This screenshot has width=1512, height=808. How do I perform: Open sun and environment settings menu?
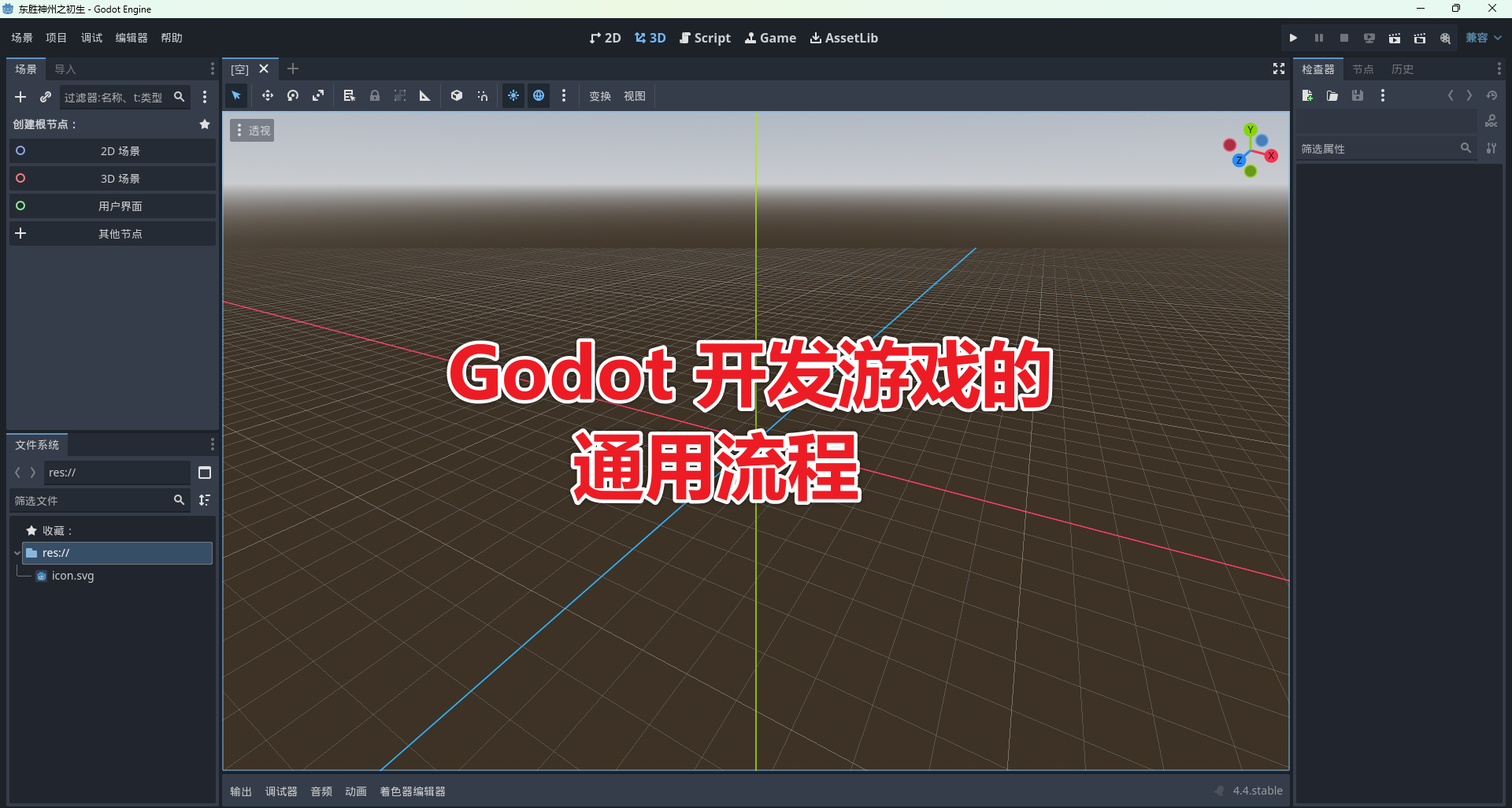pos(564,96)
